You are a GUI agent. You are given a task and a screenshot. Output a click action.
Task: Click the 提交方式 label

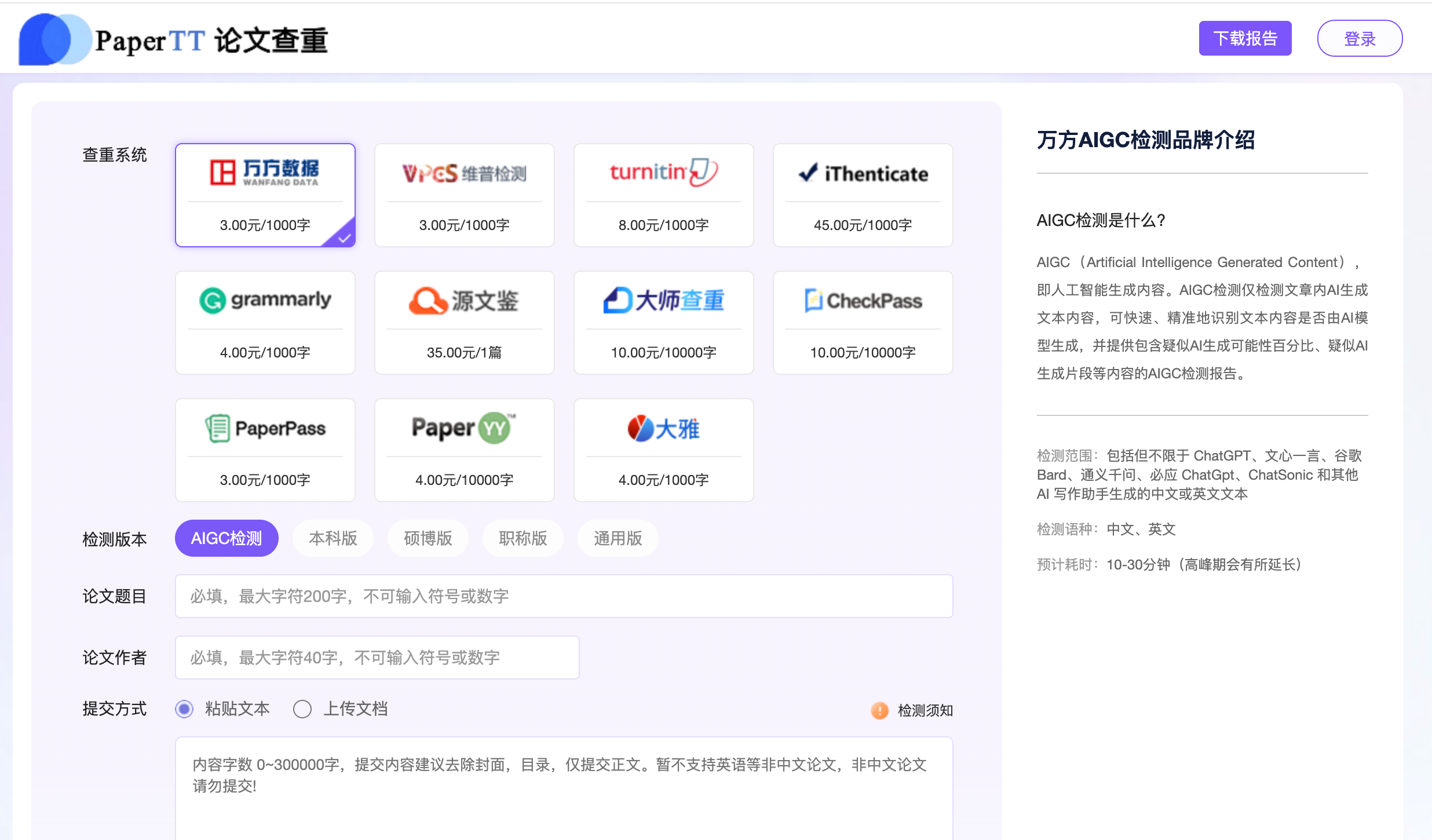click(115, 708)
